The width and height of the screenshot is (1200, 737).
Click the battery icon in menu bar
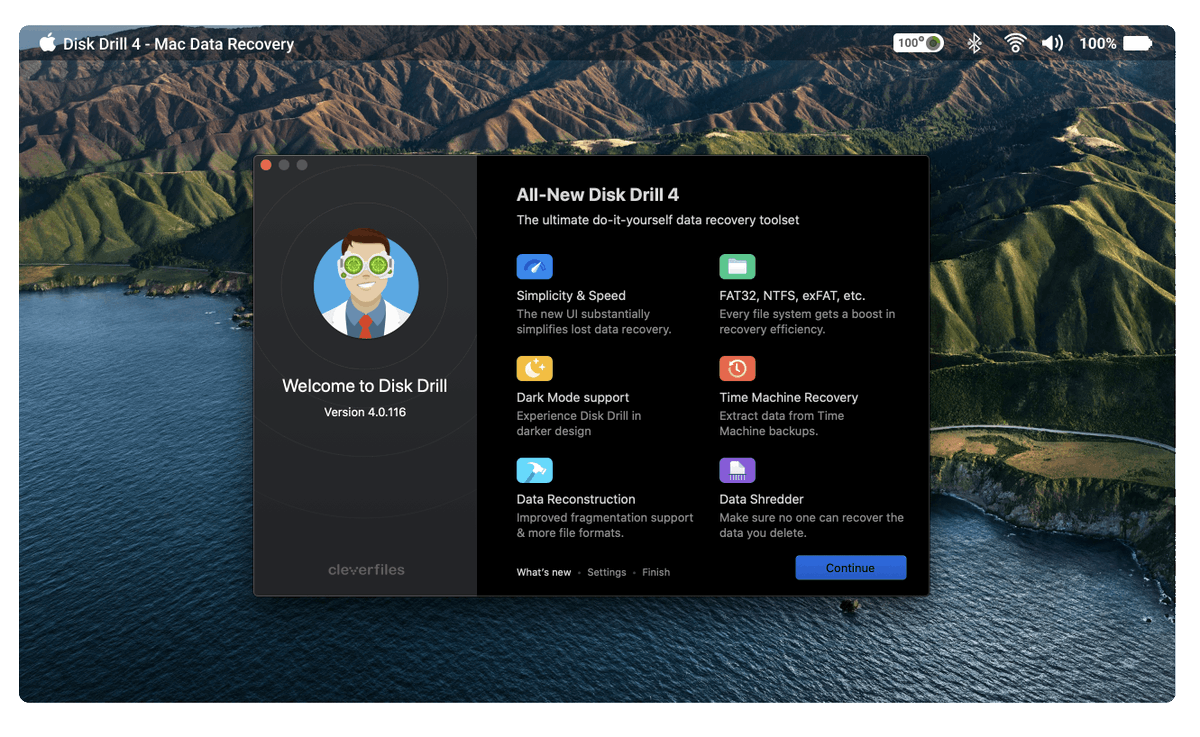1138,43
